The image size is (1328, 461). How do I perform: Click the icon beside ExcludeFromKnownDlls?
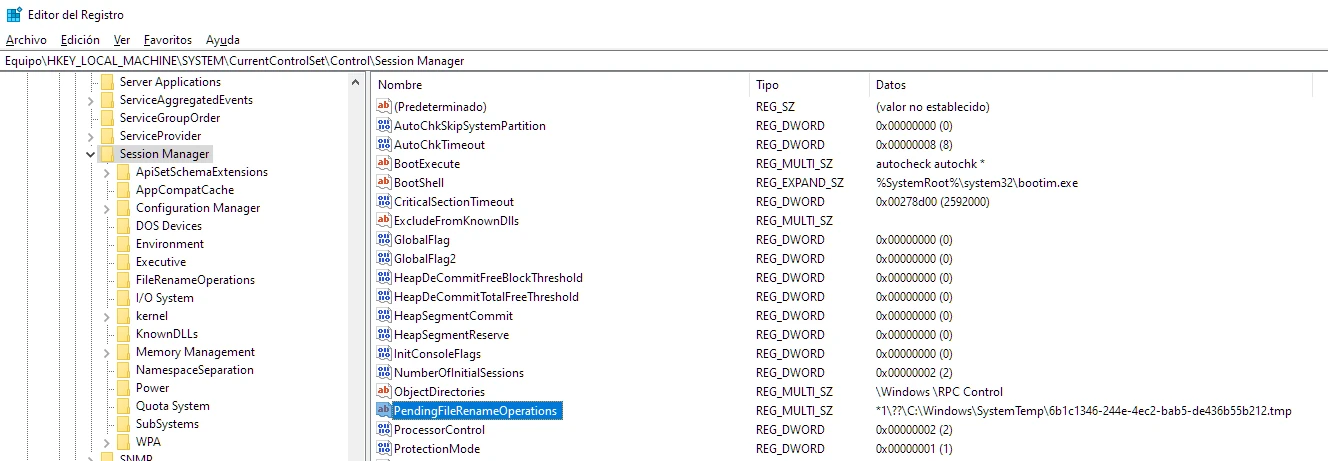pyautogui.click(x=383, y=220)
